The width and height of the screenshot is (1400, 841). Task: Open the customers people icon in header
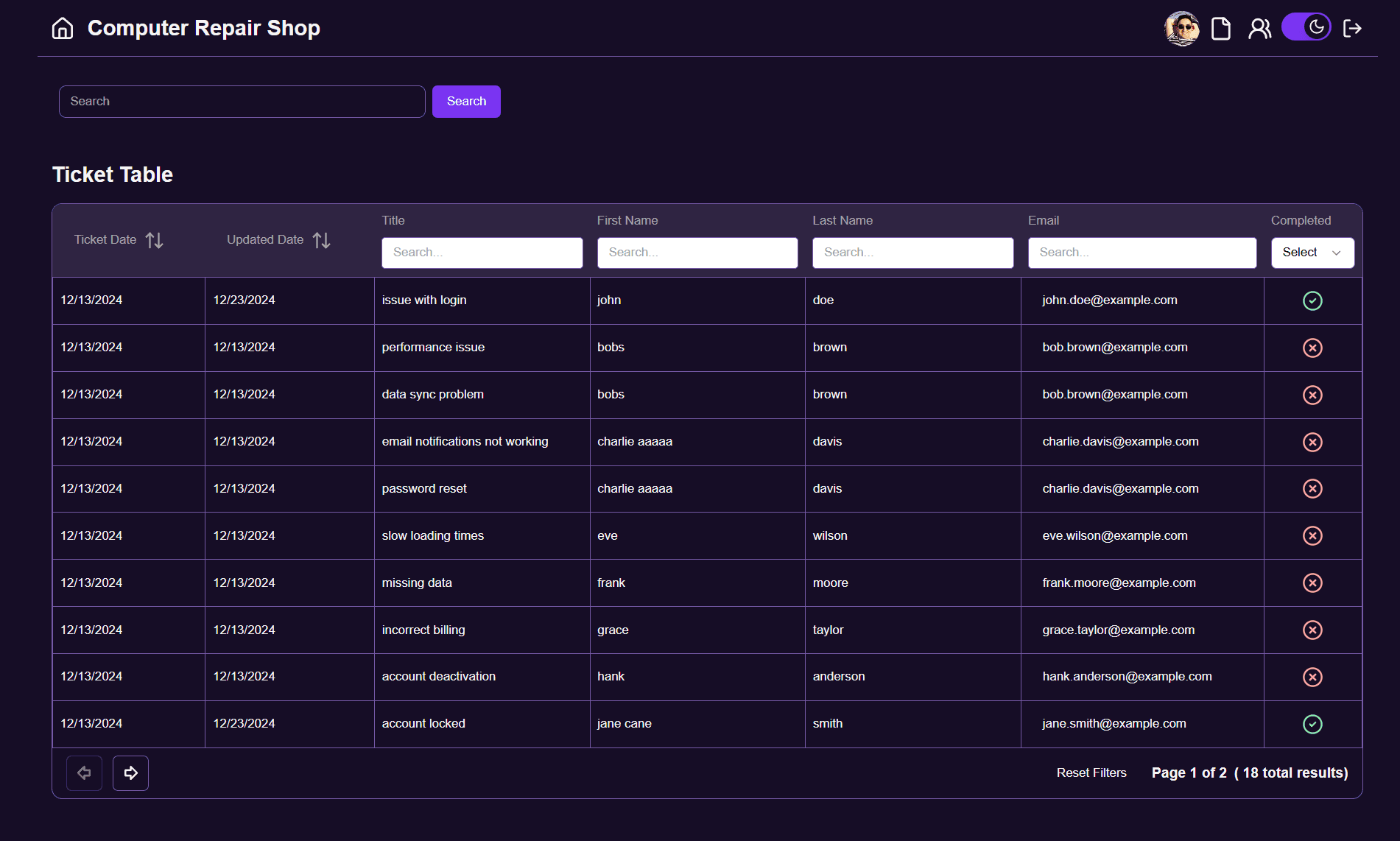click(x=1259, y=29)
